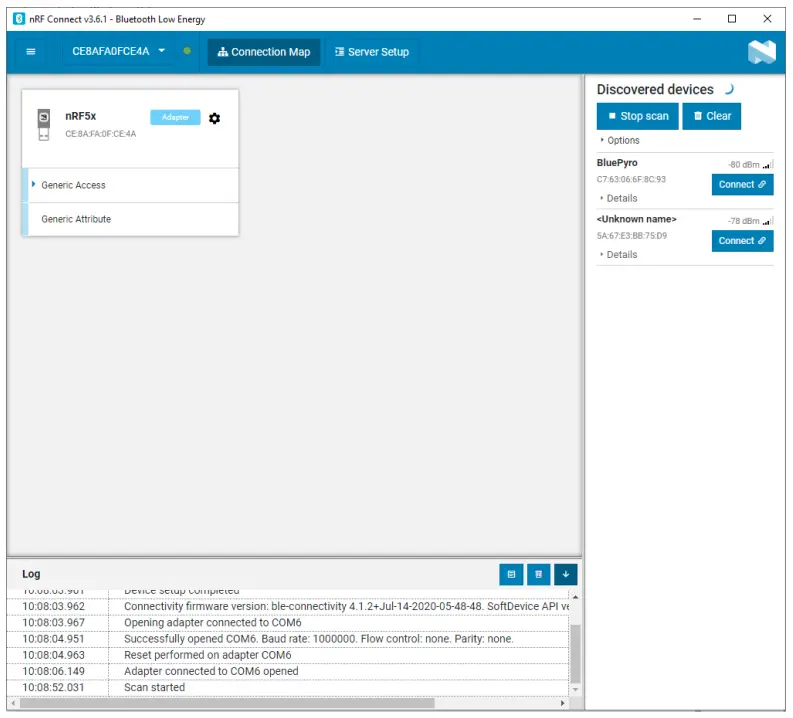Minimize the nRF Connect window
This screenshot has height=718, width=793.
tap(697, 19)
